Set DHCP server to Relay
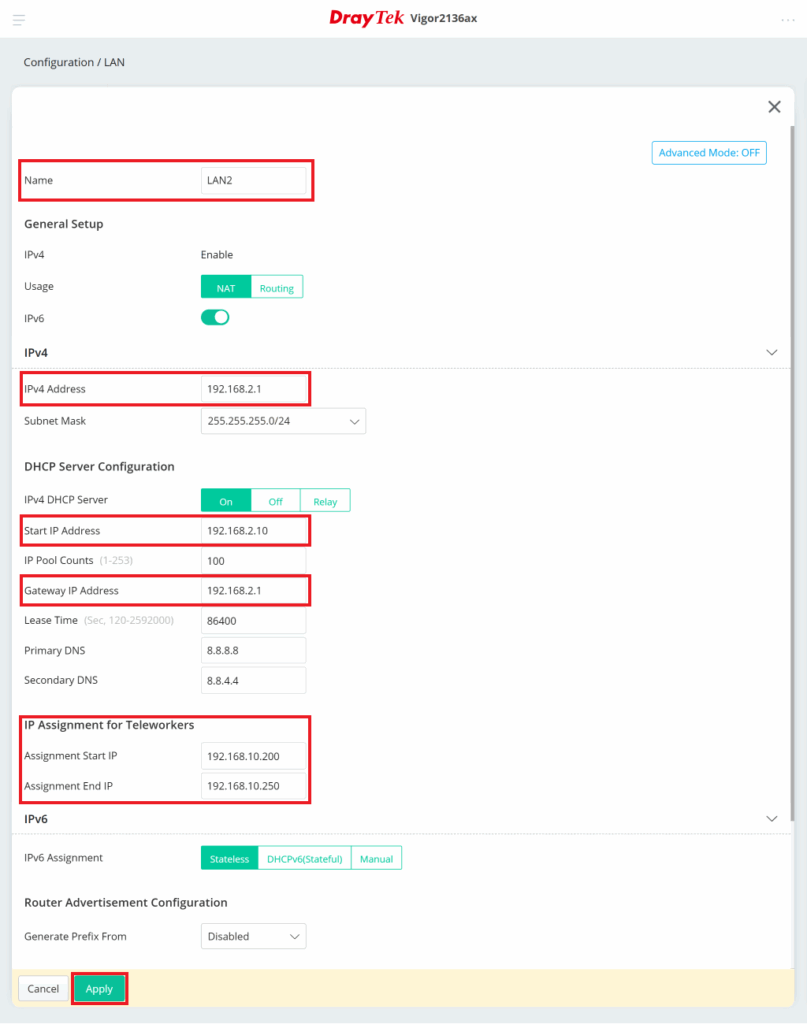Viewport: 807px width, 1024px height. pos(325,501)
